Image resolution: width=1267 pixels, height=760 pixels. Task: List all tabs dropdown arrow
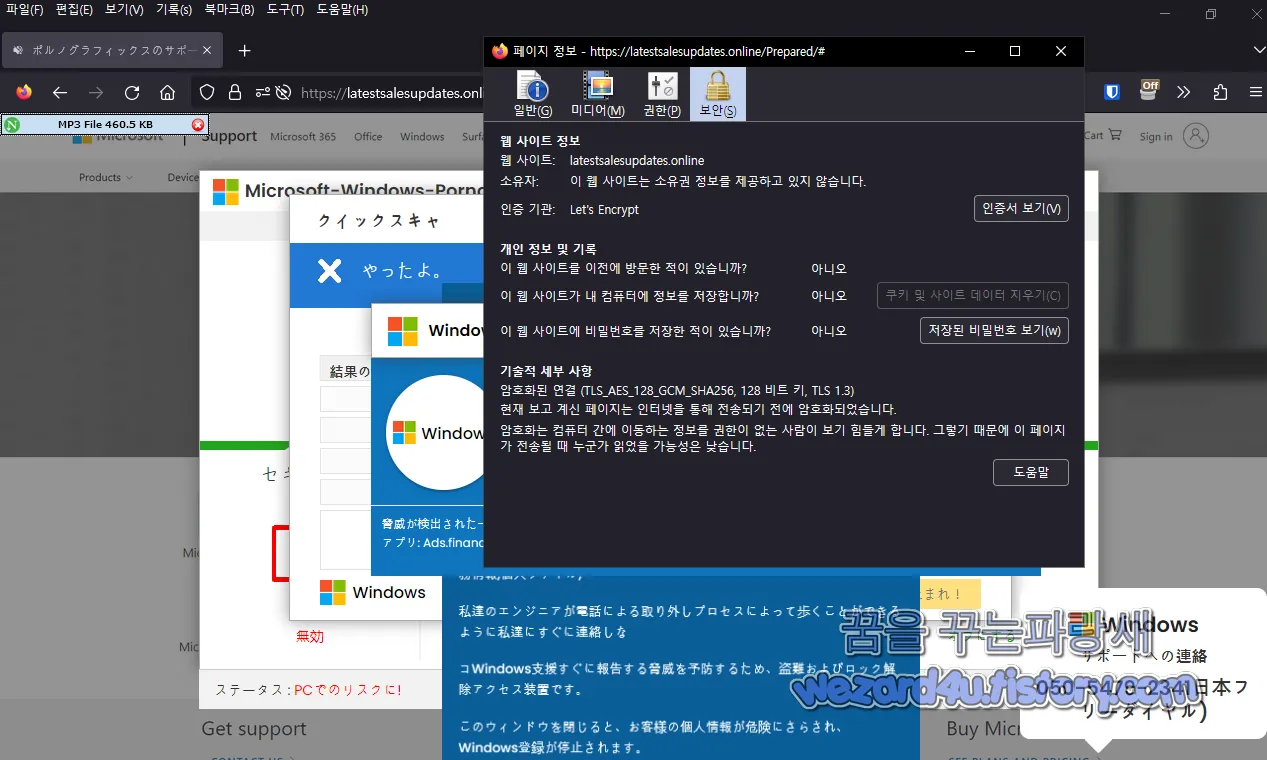coord(1259,50)
